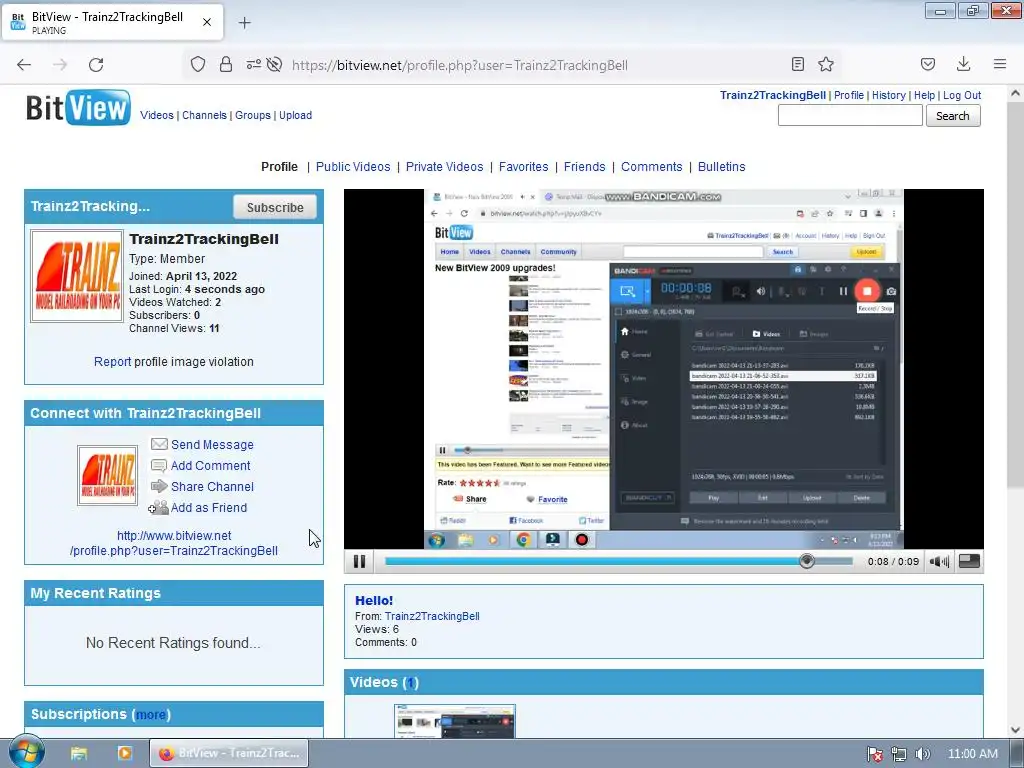The width and height of the screenshot is (1024, 768).
Task: Click Add Comment speech bubble icon
Action: pyautogui.click(x=159, y=466)
